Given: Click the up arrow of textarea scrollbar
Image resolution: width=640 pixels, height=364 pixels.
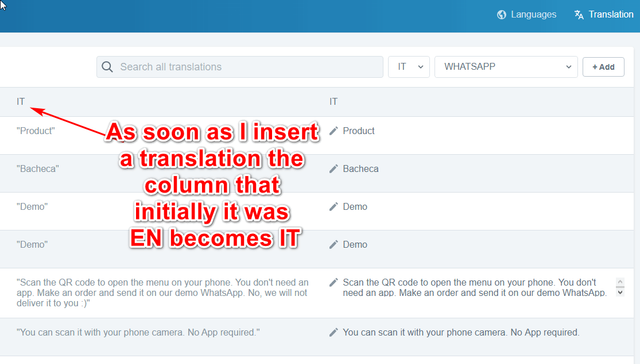Looking at the screenshot, I should [620, 282].
